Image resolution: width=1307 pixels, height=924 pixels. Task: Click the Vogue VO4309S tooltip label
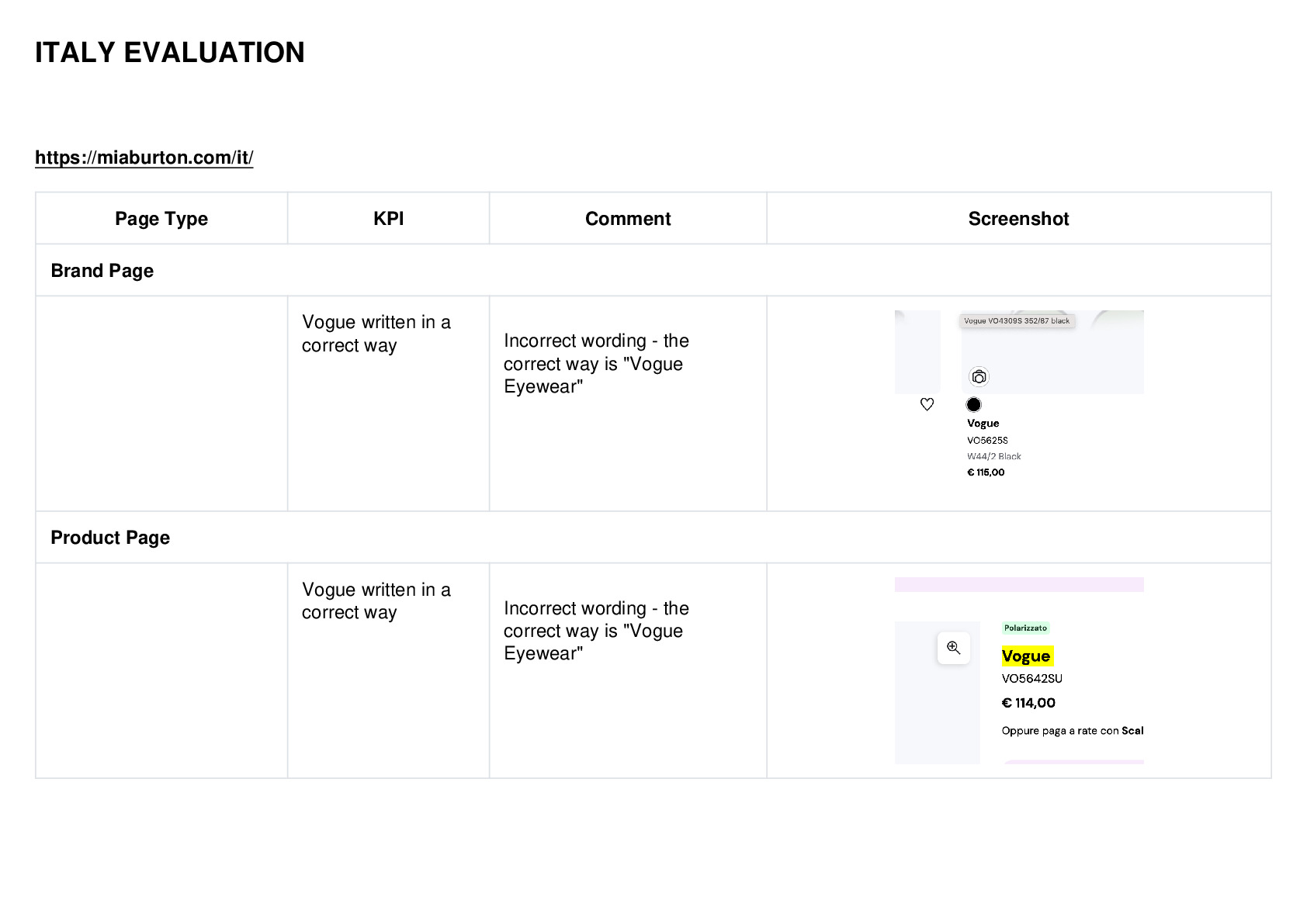pyautogui.click(x=1017, y=321)
